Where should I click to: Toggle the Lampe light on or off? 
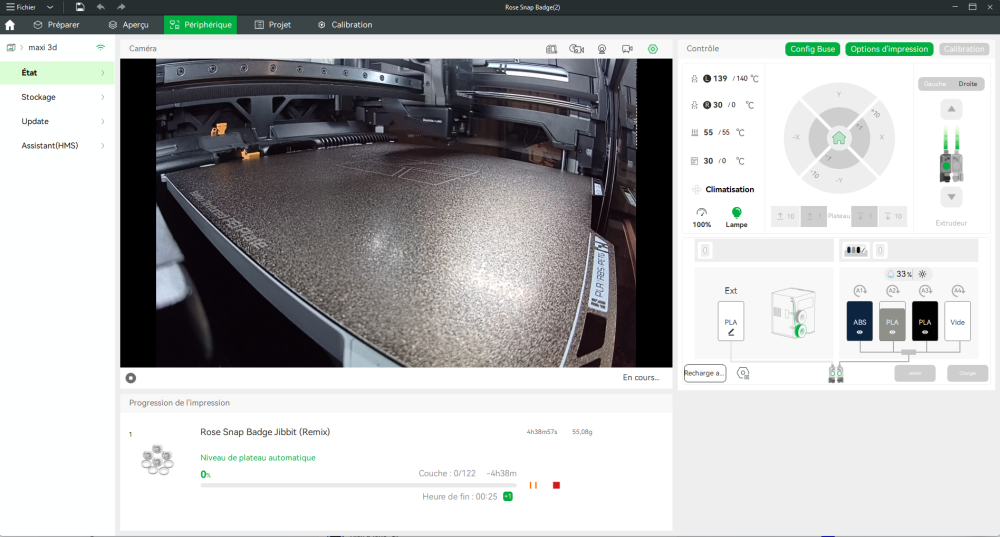coord(737,212)
